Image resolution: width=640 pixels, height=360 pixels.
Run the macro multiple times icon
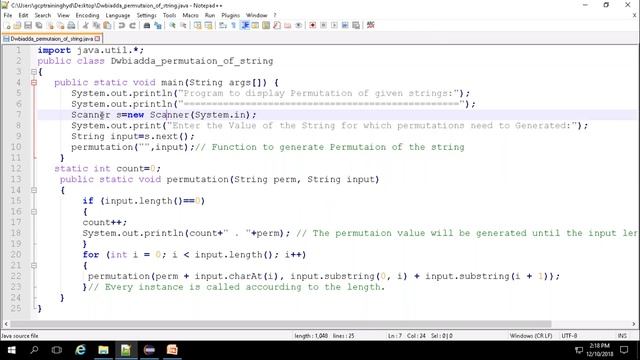coord(345,25)
